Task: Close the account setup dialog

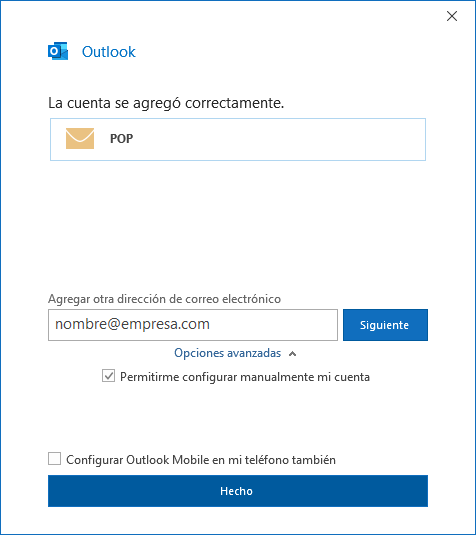Action: pyautogui.click(x=452, y=16)
